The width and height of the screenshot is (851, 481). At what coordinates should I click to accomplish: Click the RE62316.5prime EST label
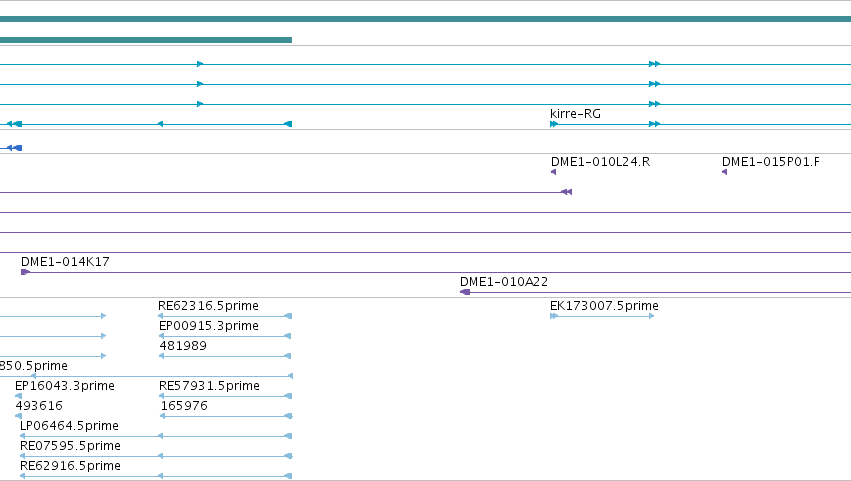[x=208, y=306]
